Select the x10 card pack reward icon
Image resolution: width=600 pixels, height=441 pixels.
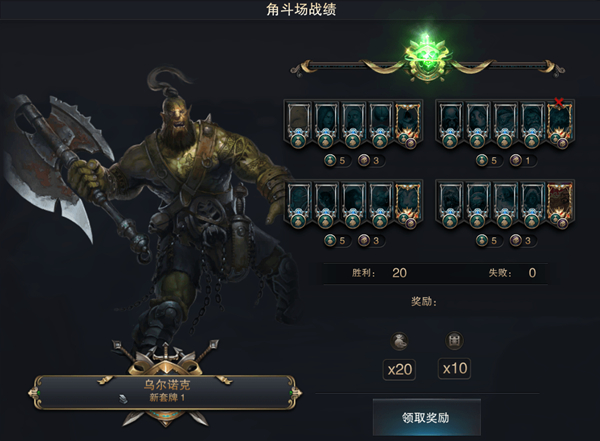[454, 340]
